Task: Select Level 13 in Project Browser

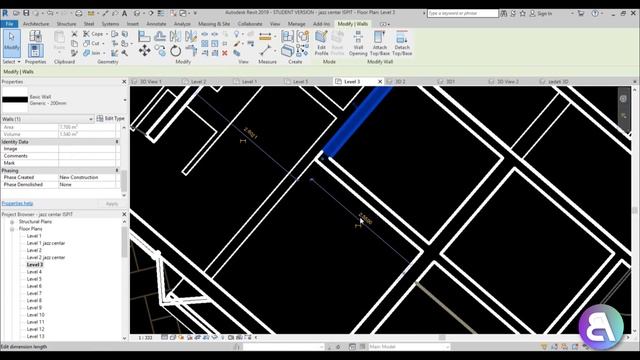Action: 36,336
